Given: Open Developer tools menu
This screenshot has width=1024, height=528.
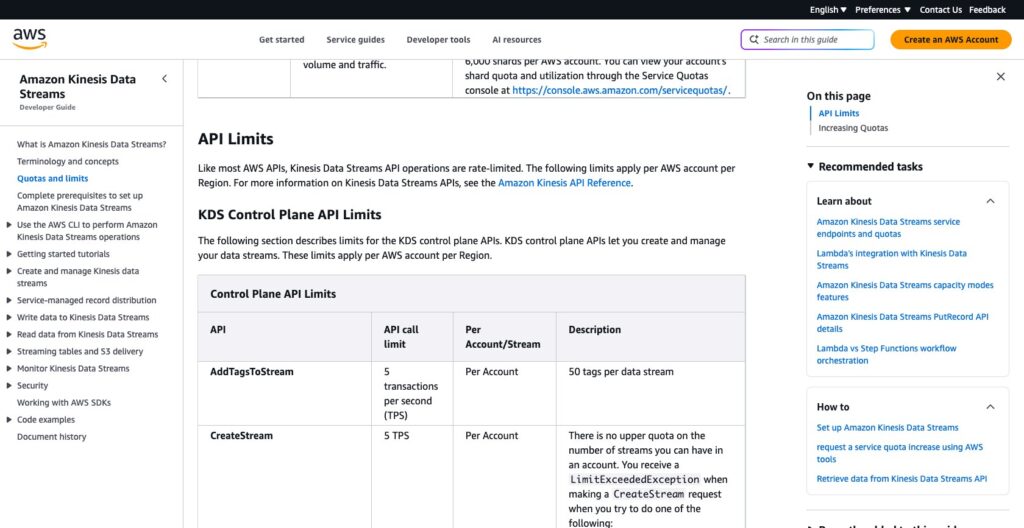Looking at the screenshot, I should [438, 40].
